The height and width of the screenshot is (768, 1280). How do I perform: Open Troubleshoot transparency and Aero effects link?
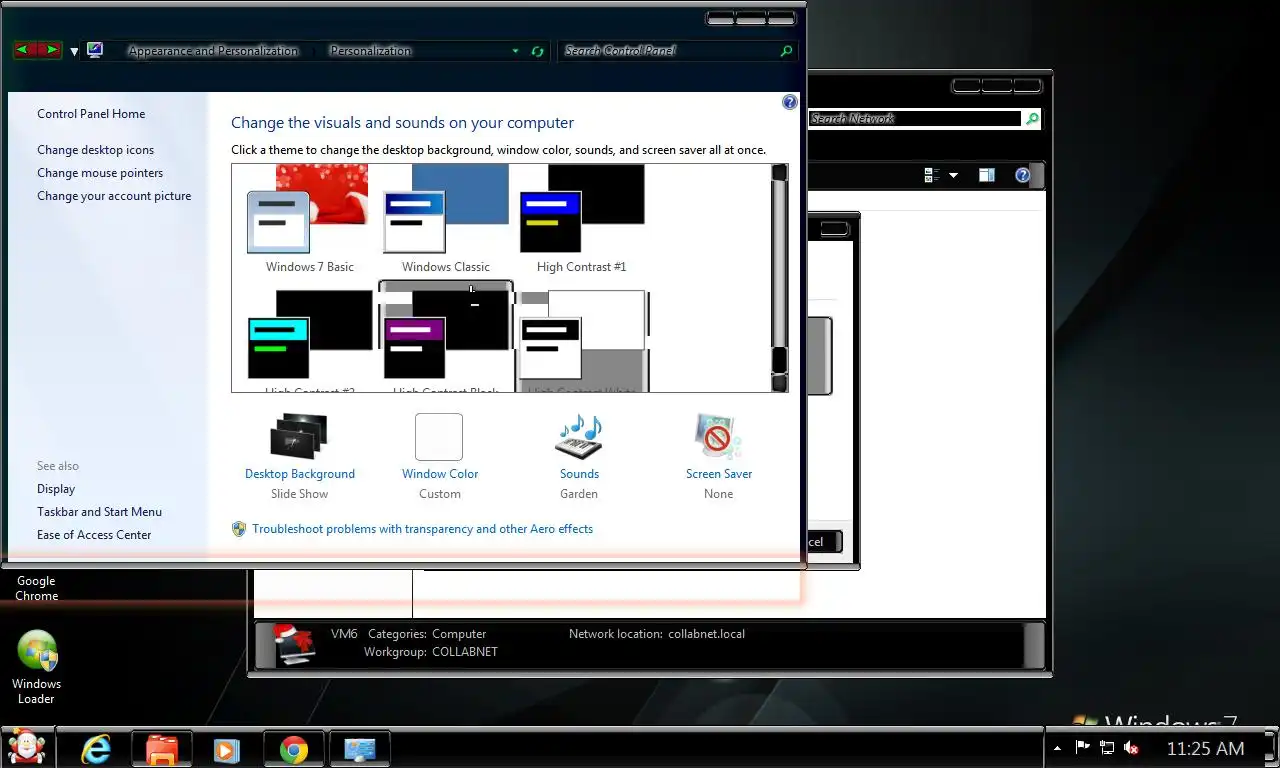[422, 529]
